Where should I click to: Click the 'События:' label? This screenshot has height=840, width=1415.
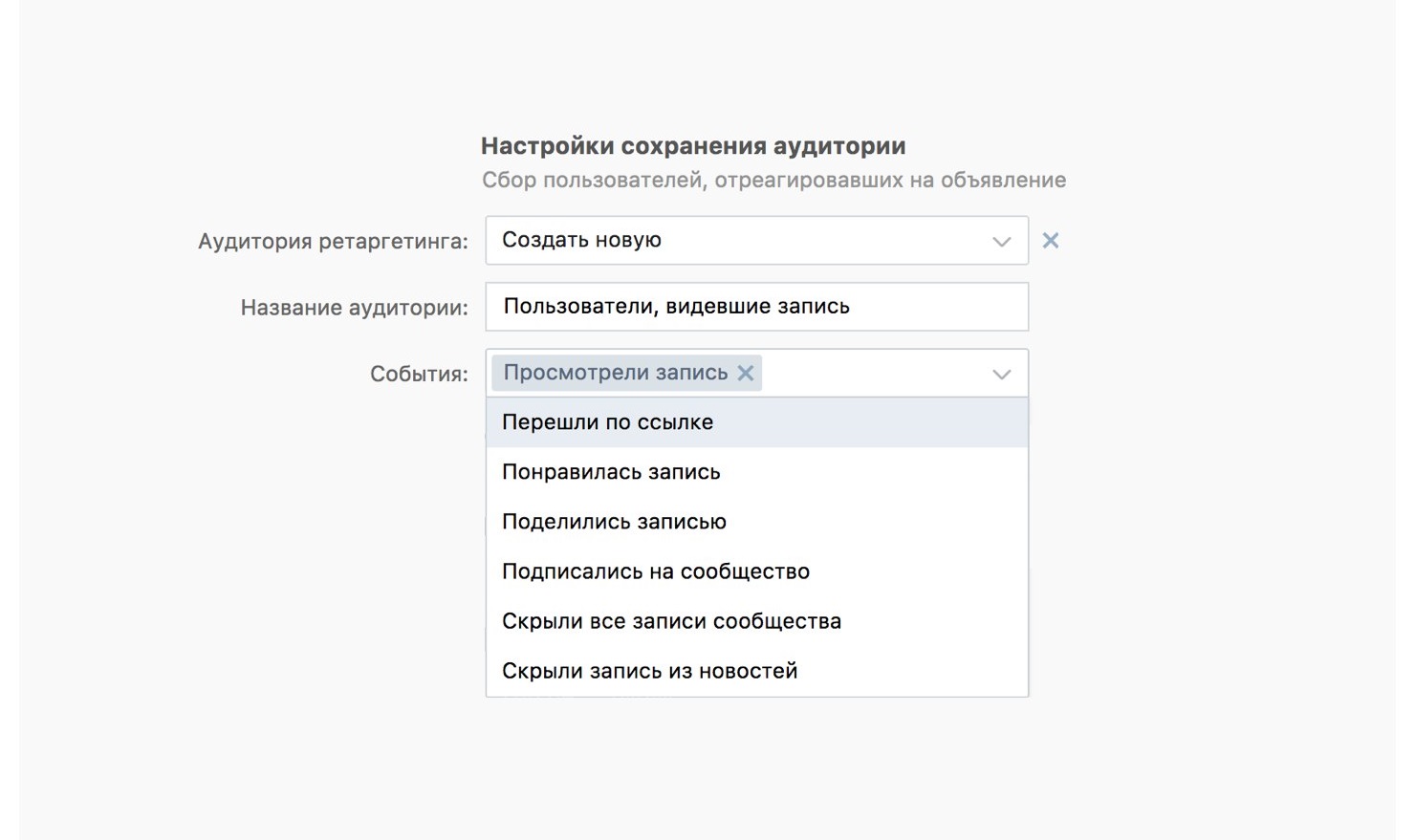[x=419, y=375]
